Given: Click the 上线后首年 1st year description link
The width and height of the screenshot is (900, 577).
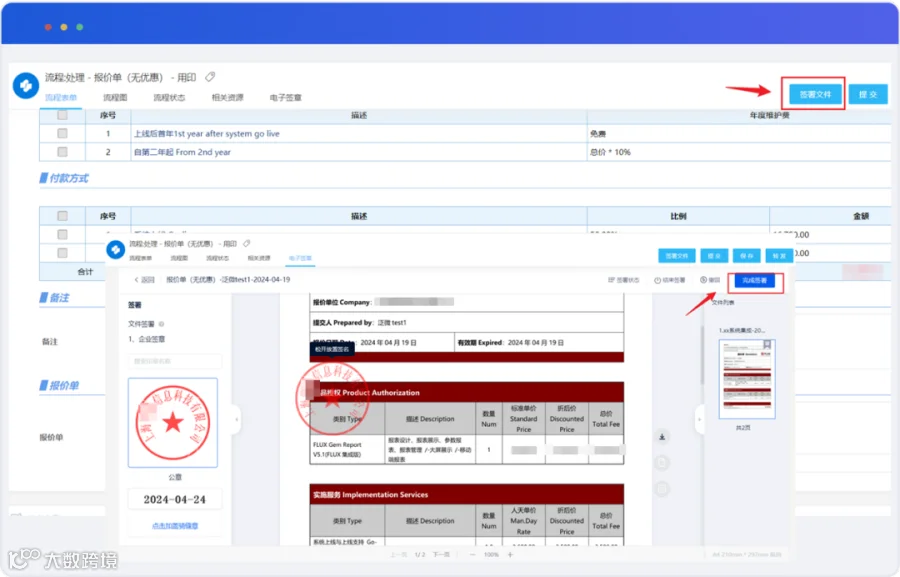Looking at the screenshot, I should pyautogui.click(x=207, y=134).
